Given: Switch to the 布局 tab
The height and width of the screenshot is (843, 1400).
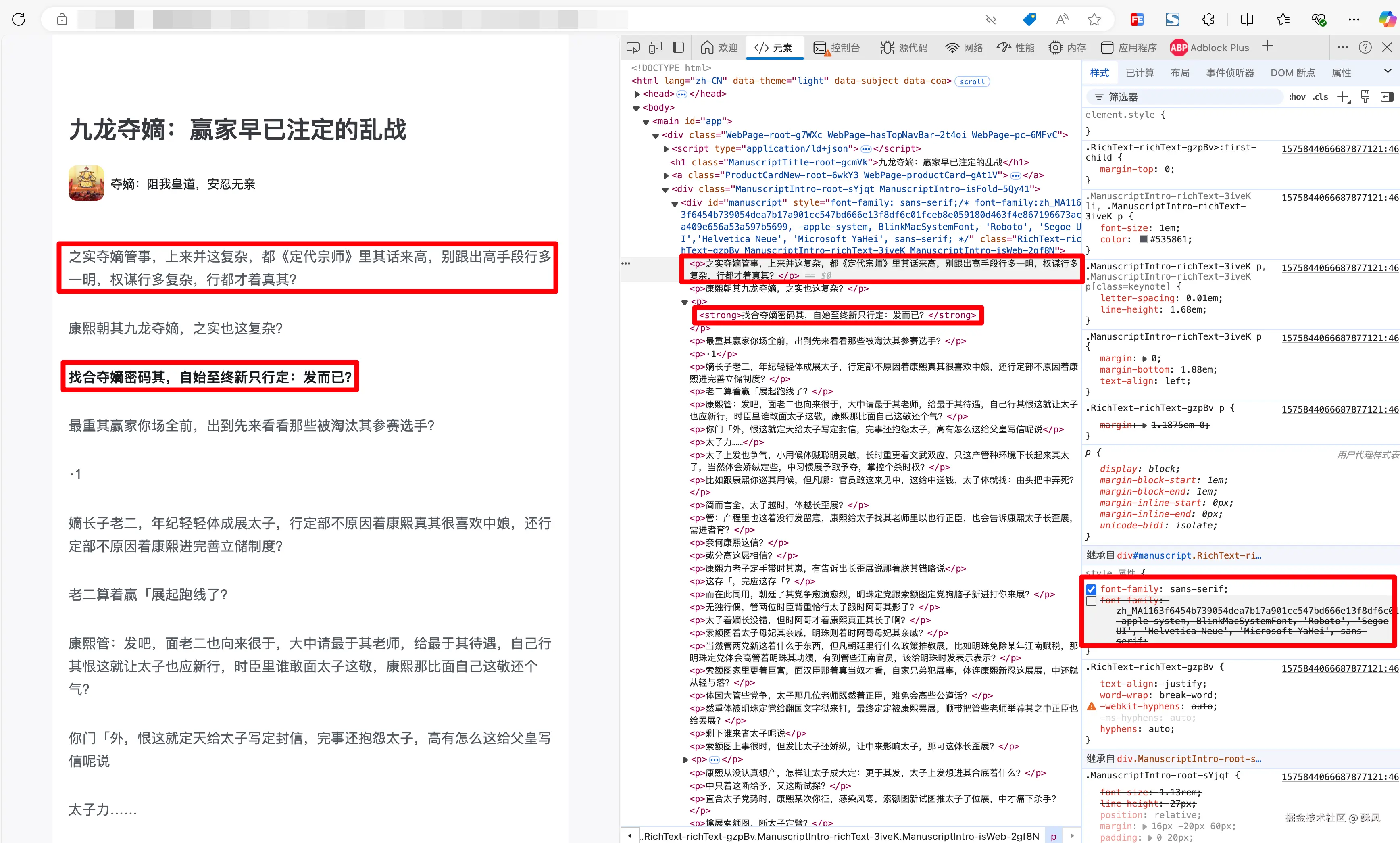Looking at the screenshot, I should click(1180, 73).
